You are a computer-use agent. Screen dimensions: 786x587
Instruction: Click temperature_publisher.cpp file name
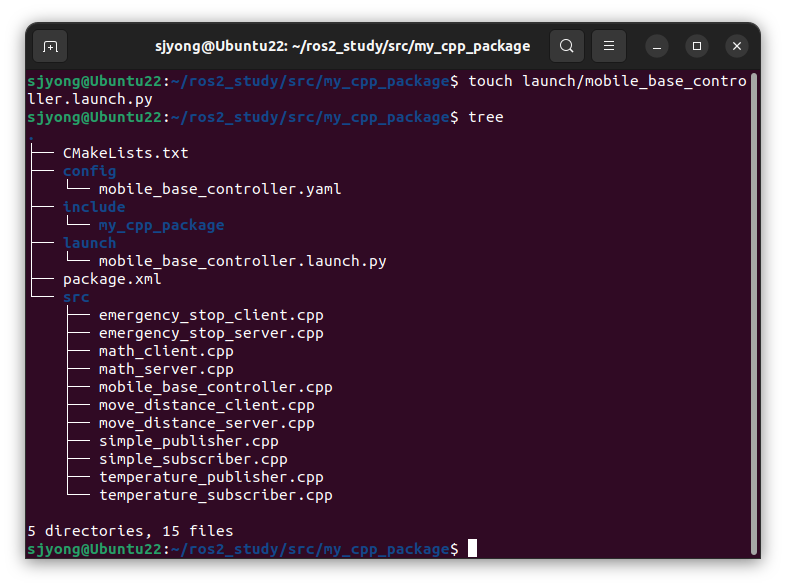point(211,477)
